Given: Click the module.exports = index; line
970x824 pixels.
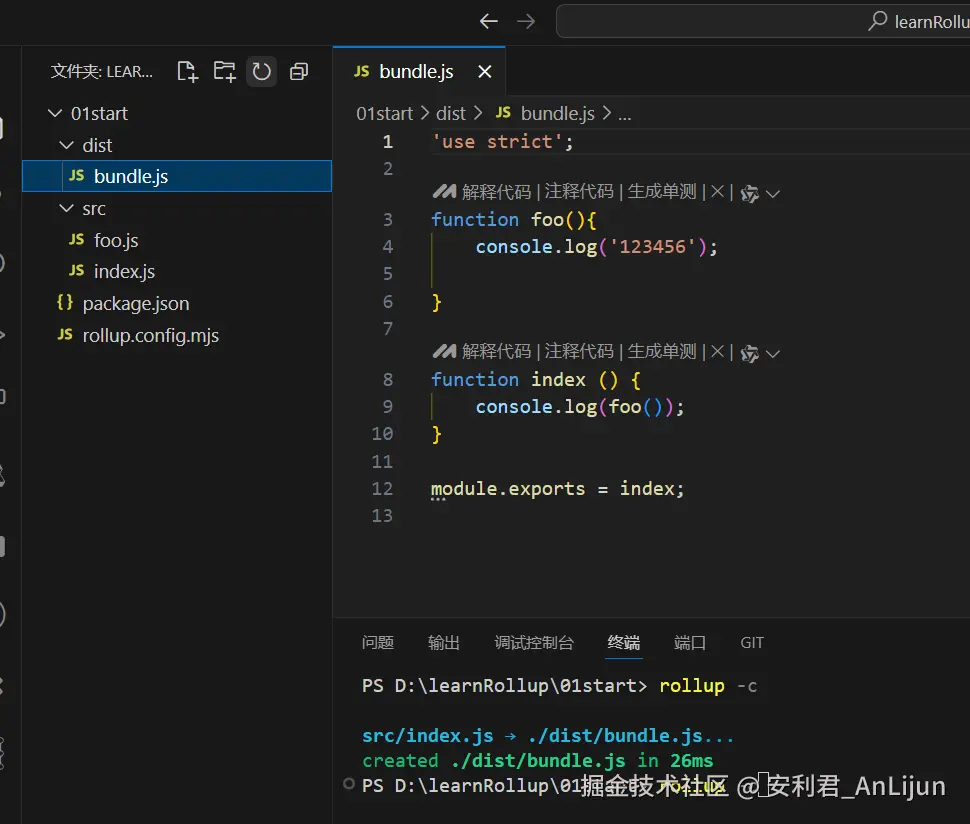Looking at the screenshot, I should (557, 489).
